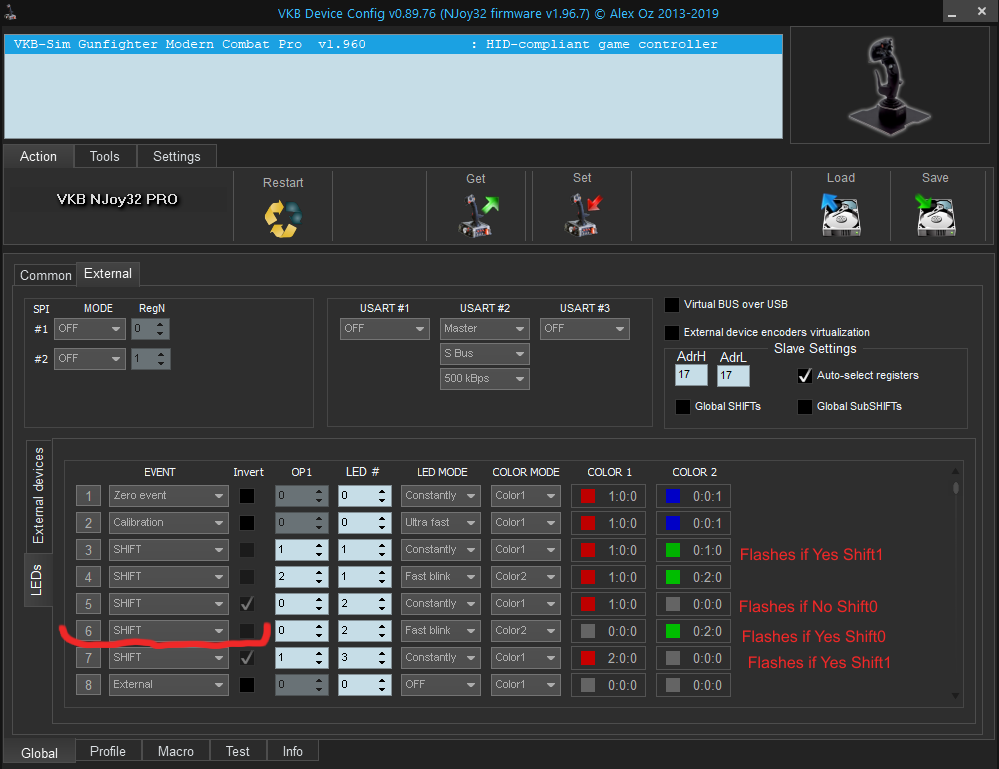
Task: Open the Info bottom tab
Action: pos(292,751)
